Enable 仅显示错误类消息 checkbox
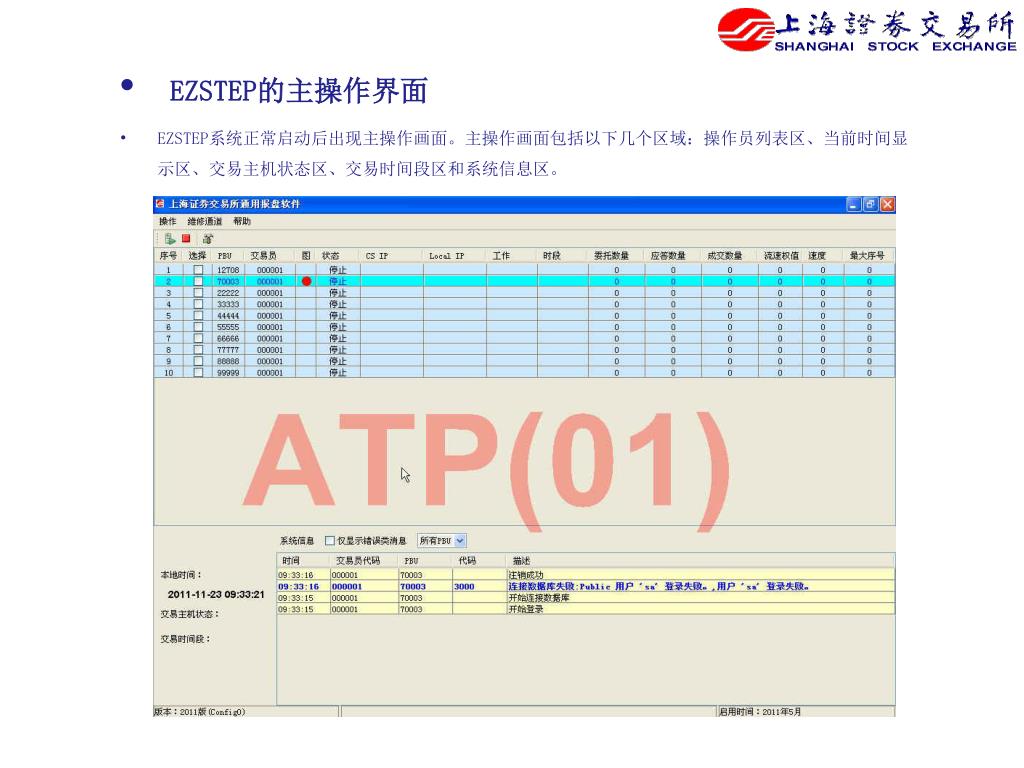 [x=330, y=541]
